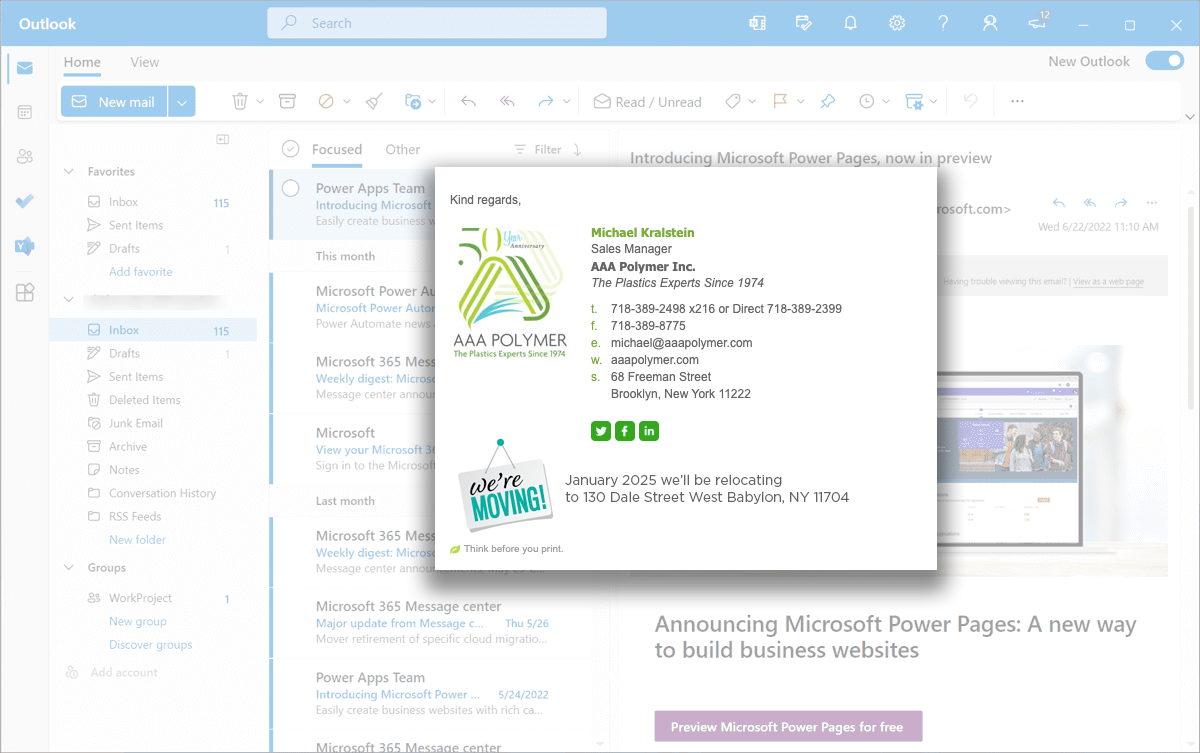1200x753 pixels.
Task: Click Preview Microsoft Power Pages for free
Action: point(788,727)
